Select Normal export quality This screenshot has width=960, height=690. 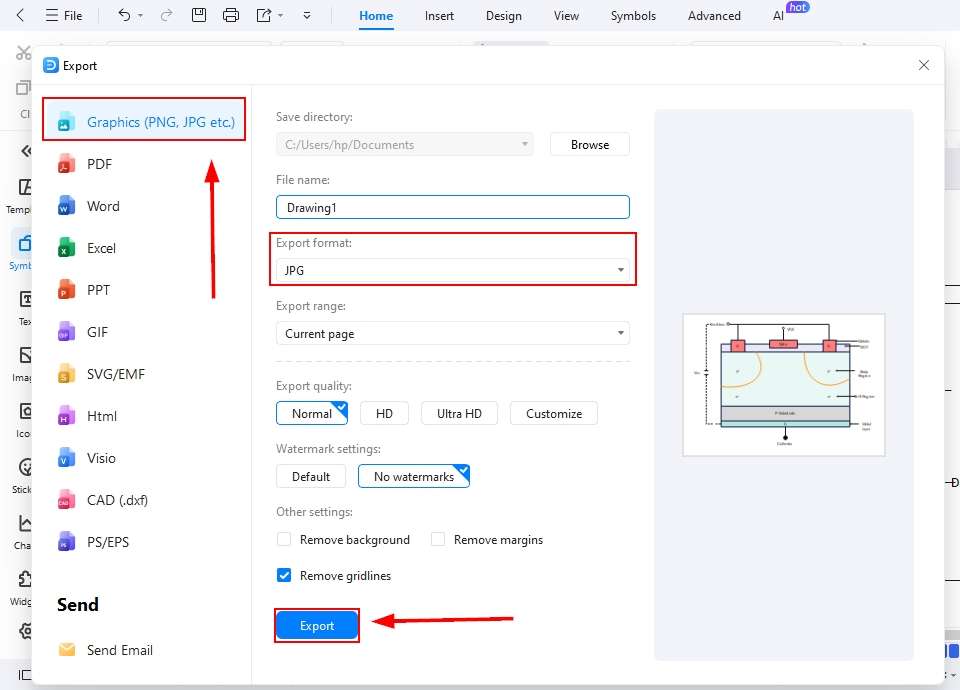(x=312, y=413)
